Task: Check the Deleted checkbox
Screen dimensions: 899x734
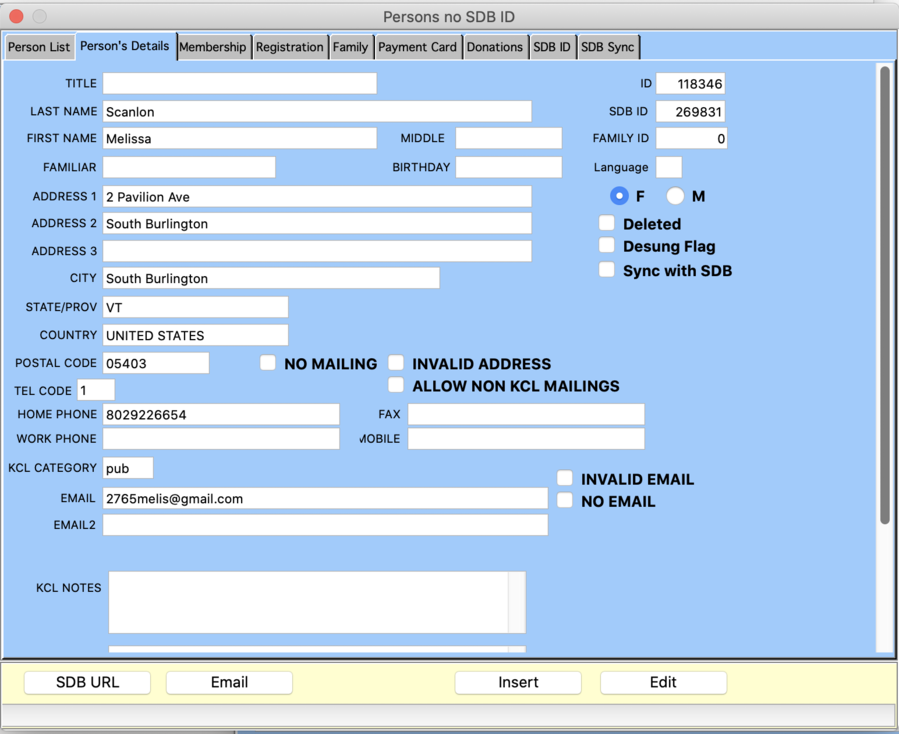Action: click(607, 223)
